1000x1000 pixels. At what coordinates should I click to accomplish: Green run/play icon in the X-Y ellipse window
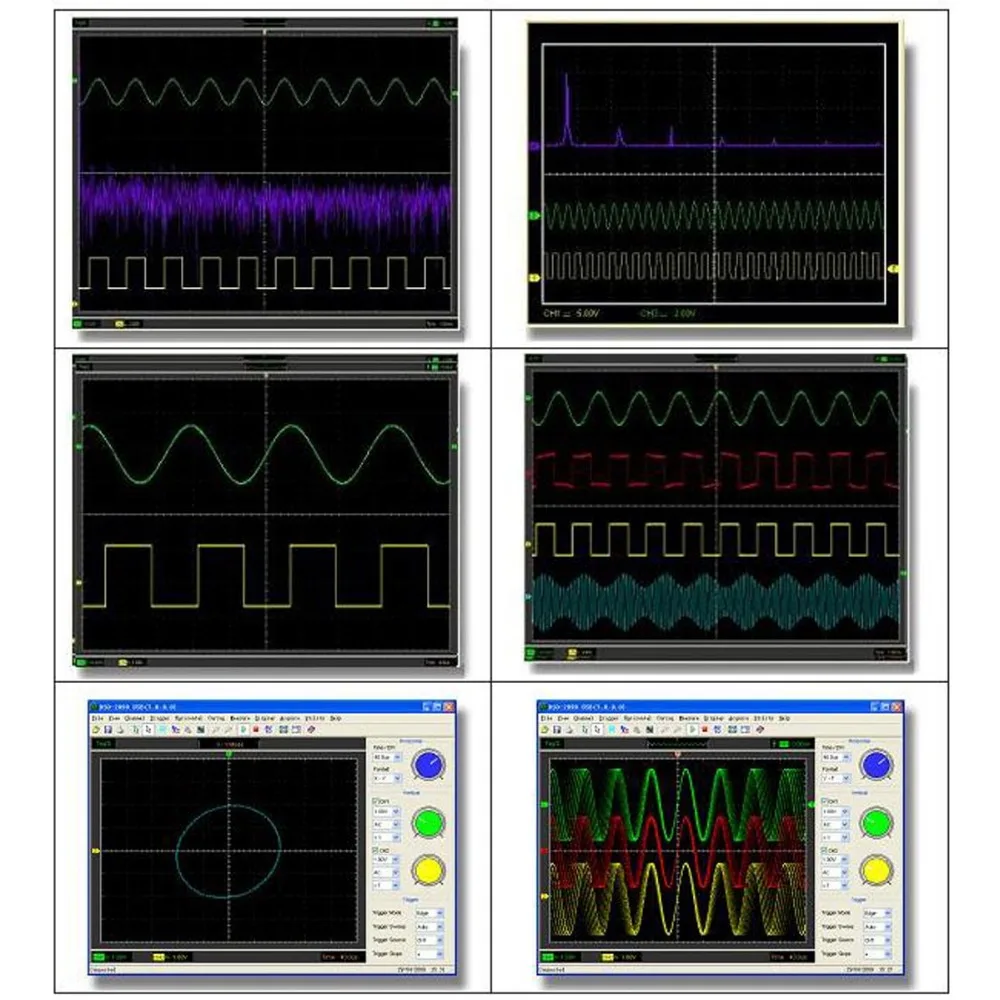pos(244,730)
